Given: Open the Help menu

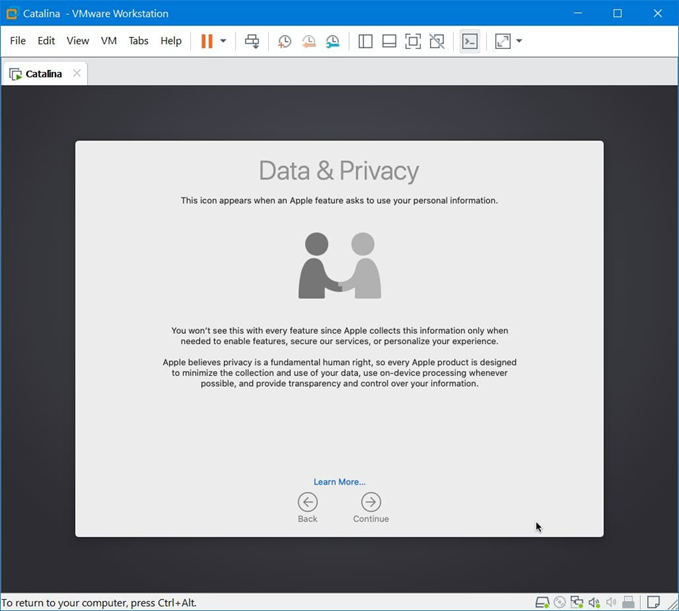Looking at the screenshot, I should tap(171, 41).
